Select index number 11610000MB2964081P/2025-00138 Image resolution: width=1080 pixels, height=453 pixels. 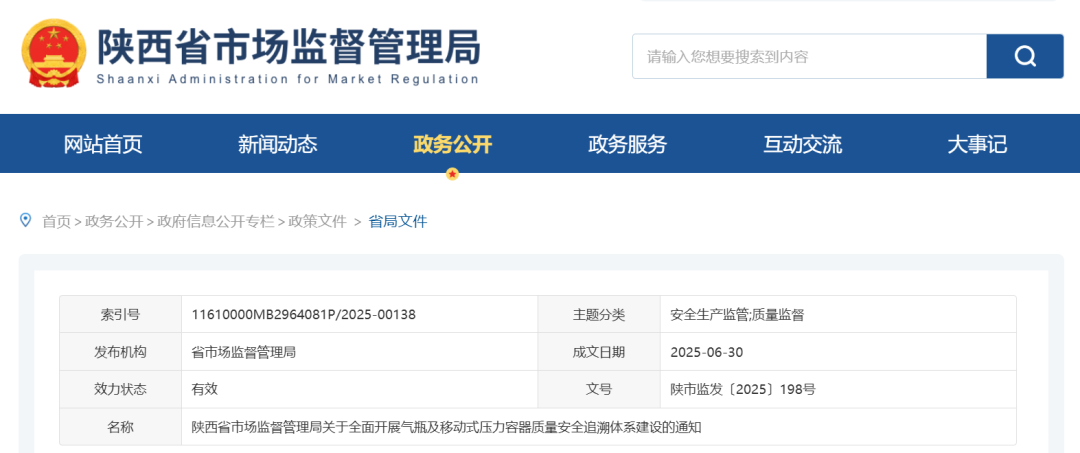(304, 315)
